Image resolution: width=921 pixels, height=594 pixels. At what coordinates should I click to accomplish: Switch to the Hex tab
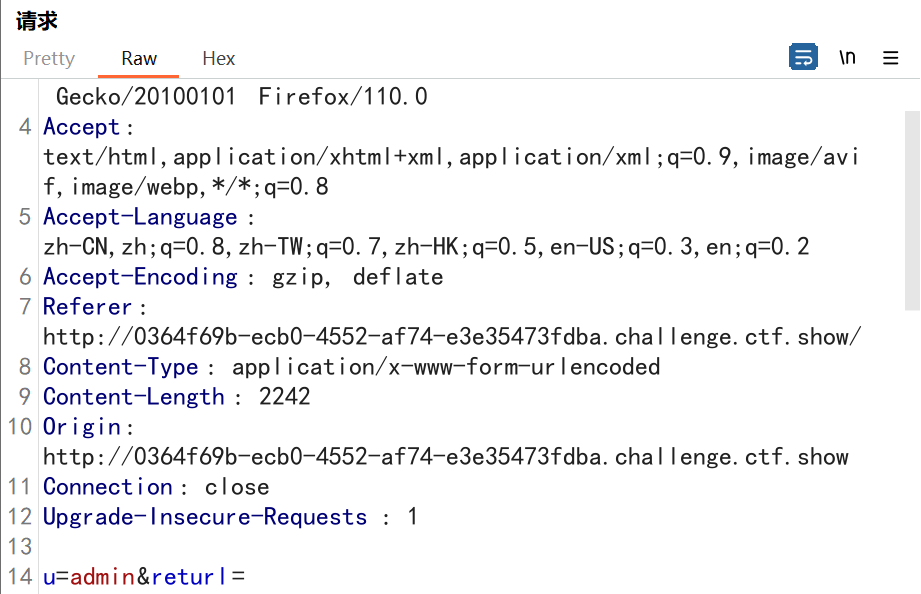218,58
